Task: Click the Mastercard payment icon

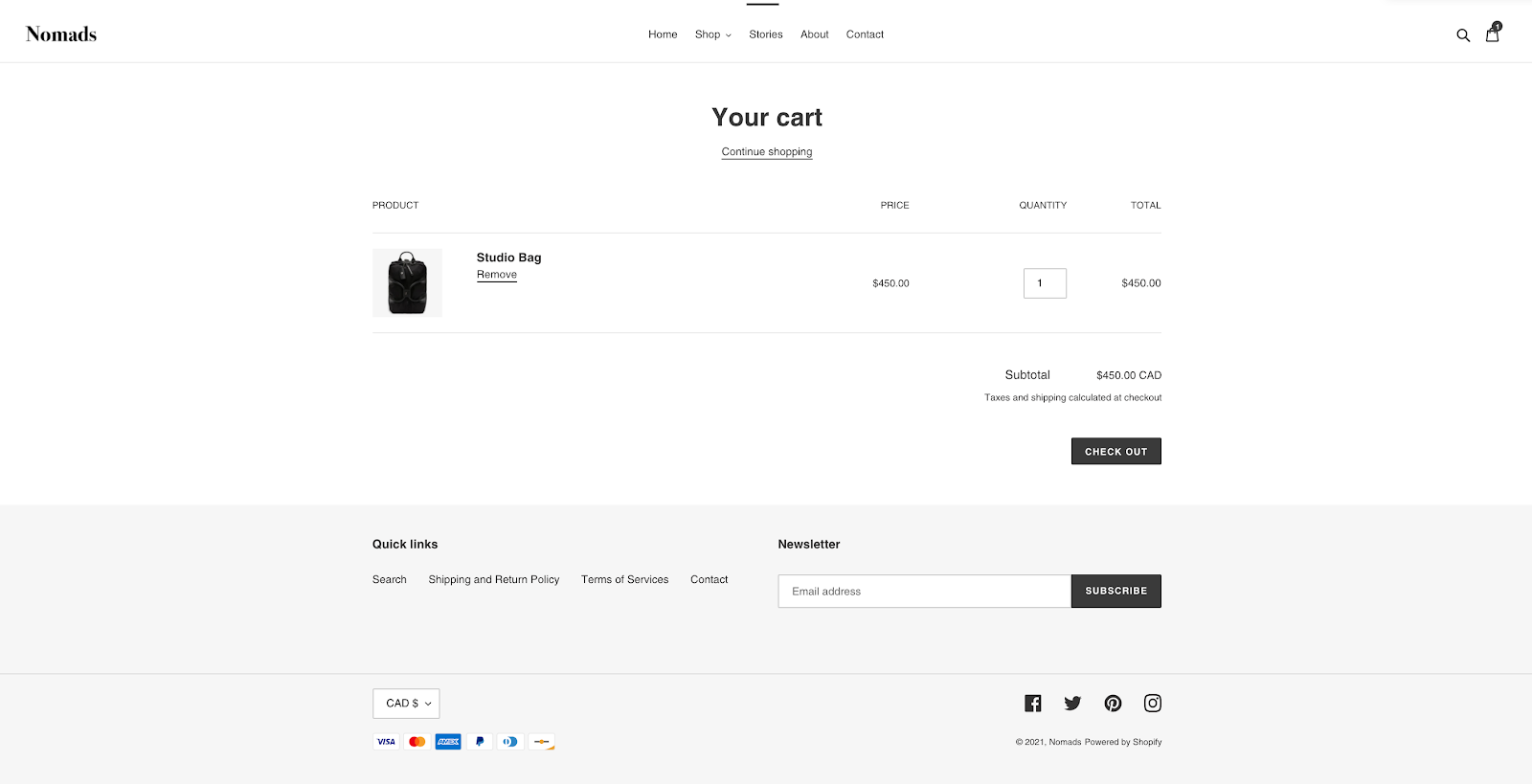Action: 417,742
